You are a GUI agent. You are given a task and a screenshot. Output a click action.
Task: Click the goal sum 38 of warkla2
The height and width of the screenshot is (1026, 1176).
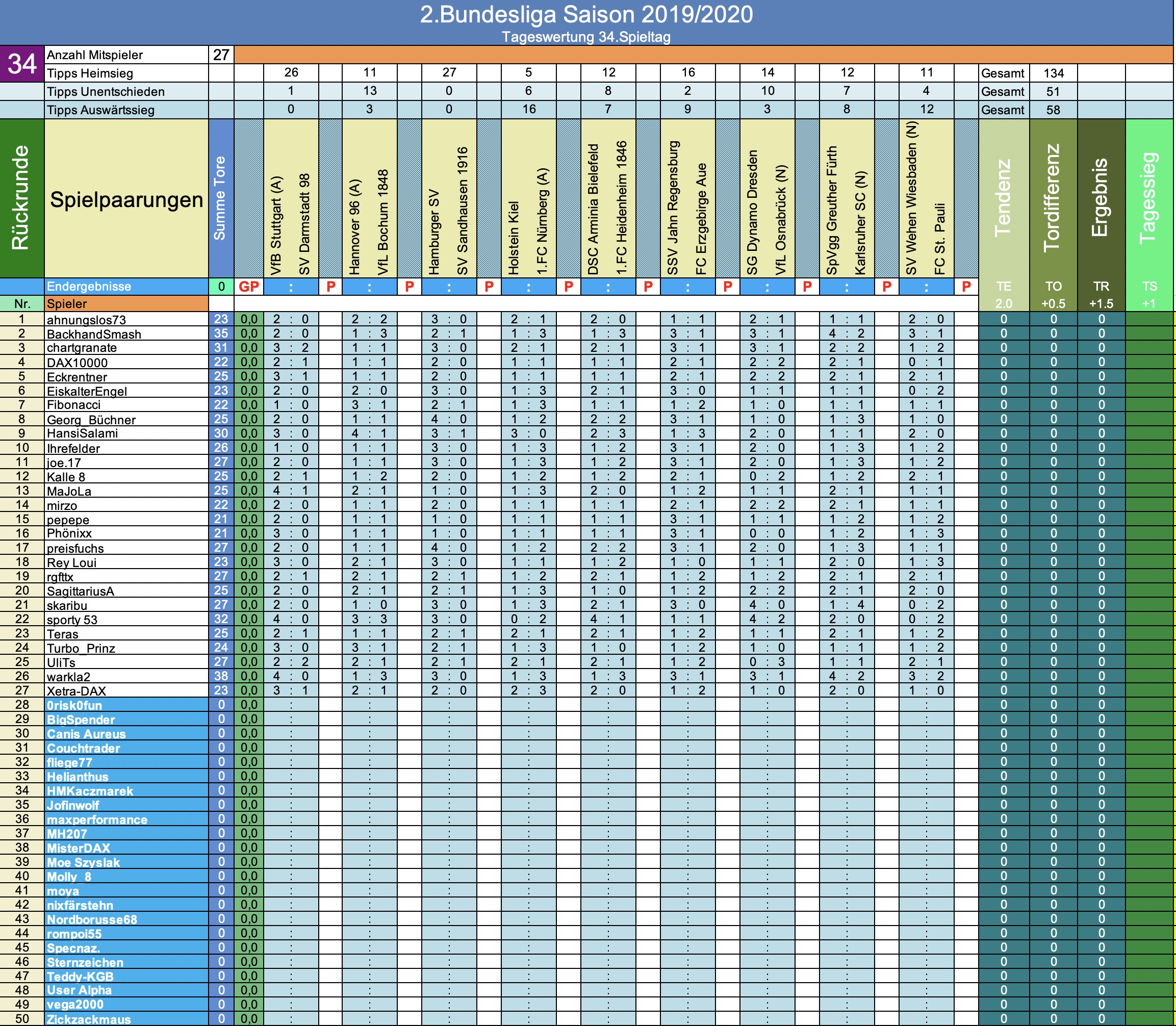click(x=221, y=676)
